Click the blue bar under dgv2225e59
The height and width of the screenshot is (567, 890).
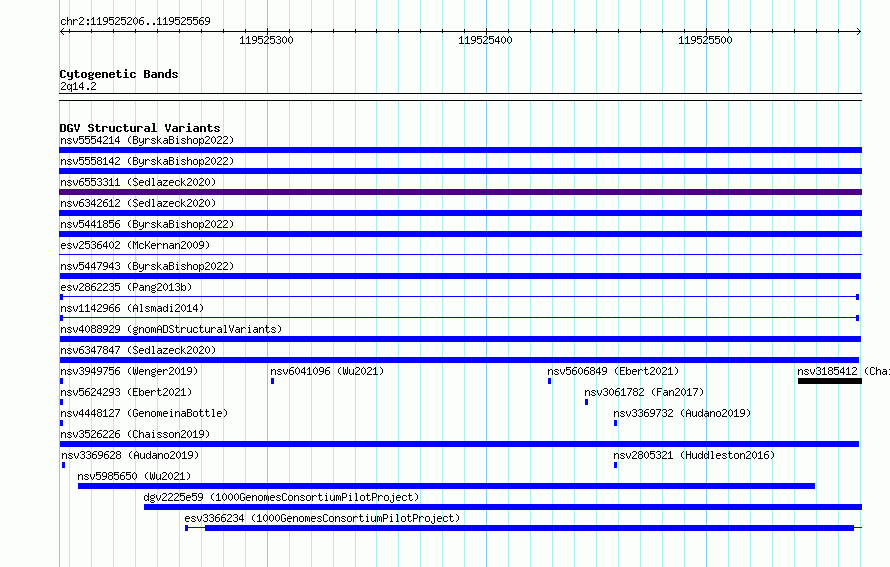pyautogui.click(x=503, y=507)
